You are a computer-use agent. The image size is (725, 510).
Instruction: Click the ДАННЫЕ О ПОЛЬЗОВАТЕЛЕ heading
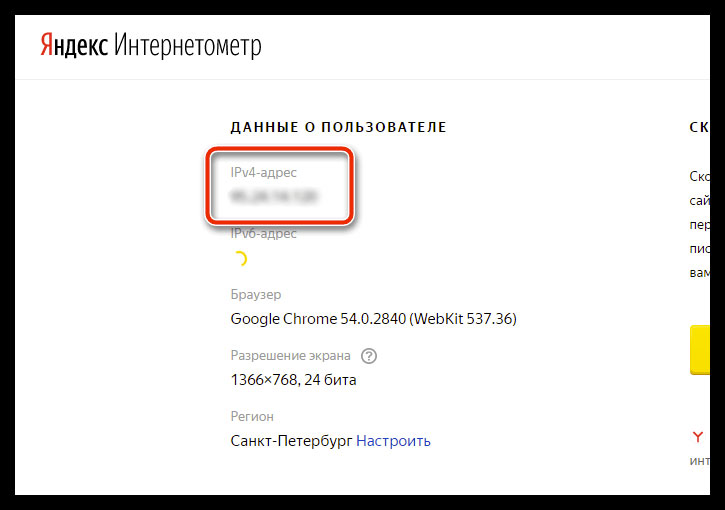pos(338,127)
